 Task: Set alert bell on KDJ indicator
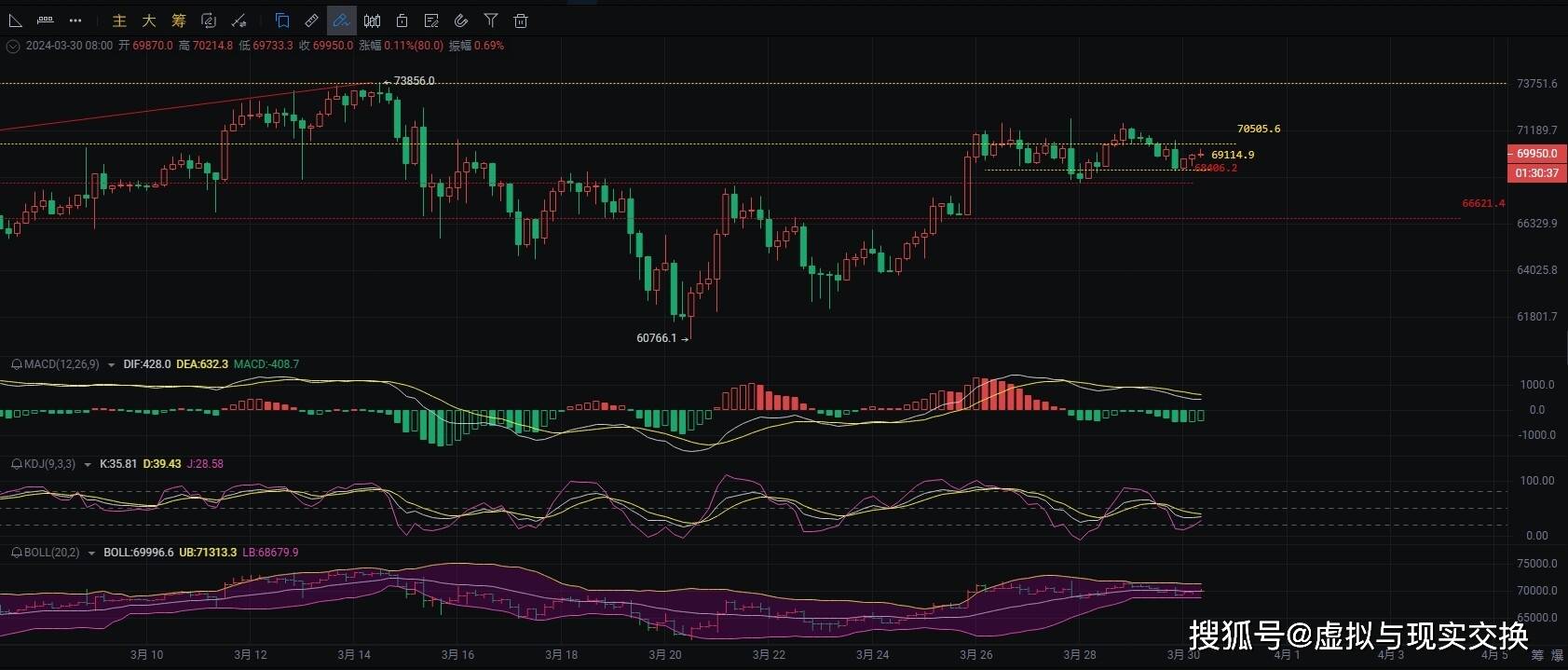pos(17,464)
